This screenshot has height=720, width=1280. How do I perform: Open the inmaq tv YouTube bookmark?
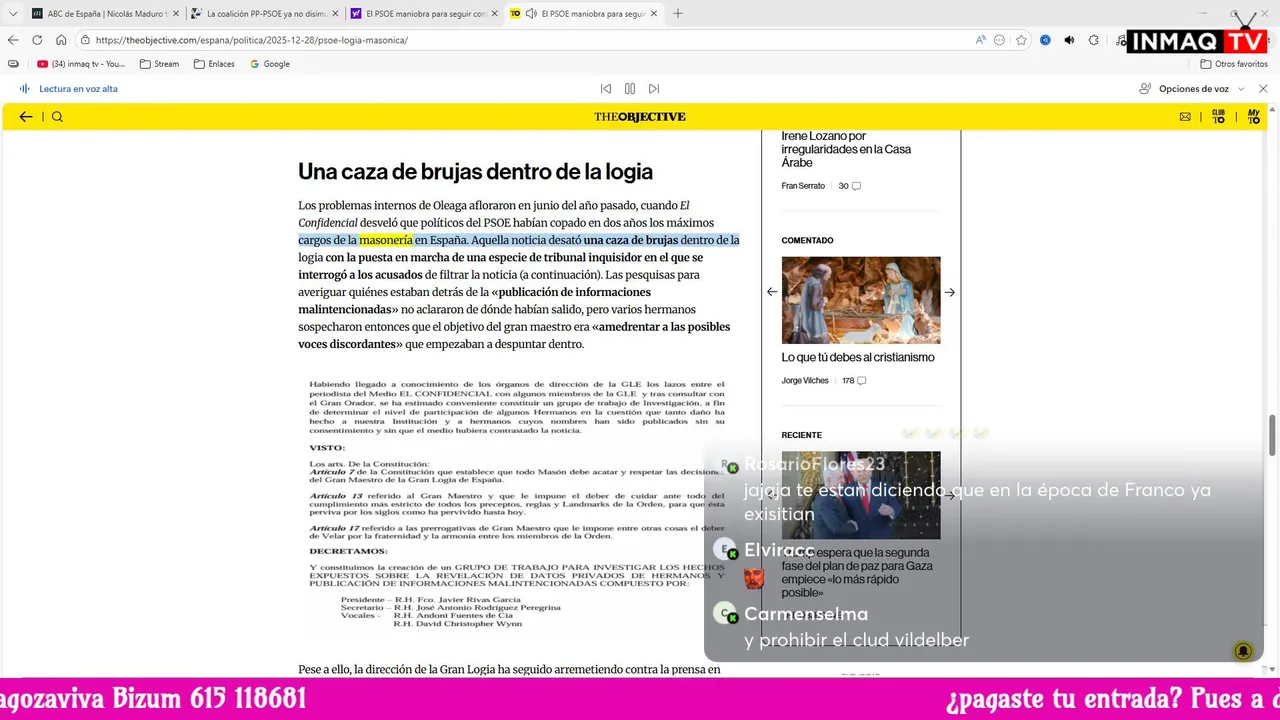81,64
